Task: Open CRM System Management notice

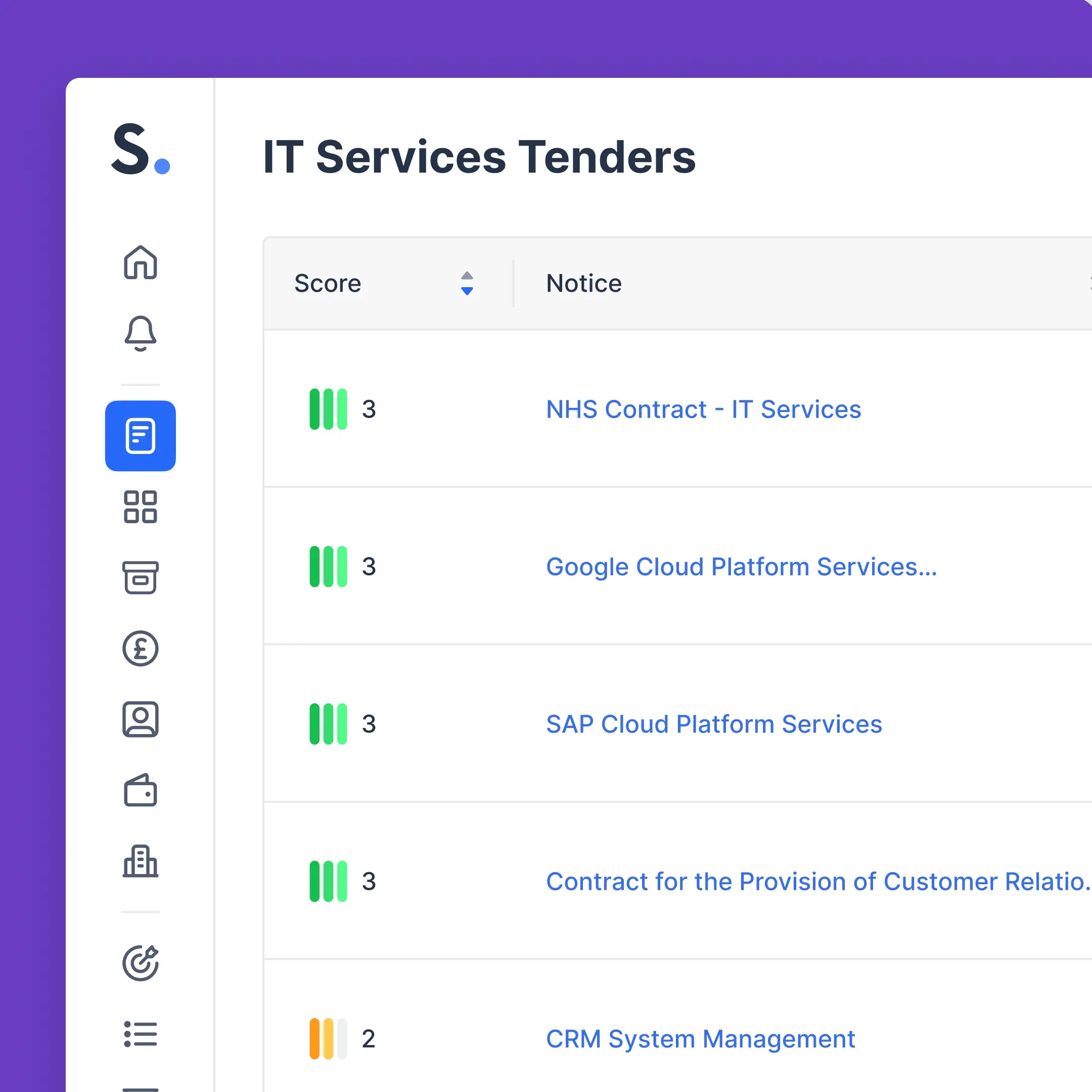Action: click(700, 1039)
